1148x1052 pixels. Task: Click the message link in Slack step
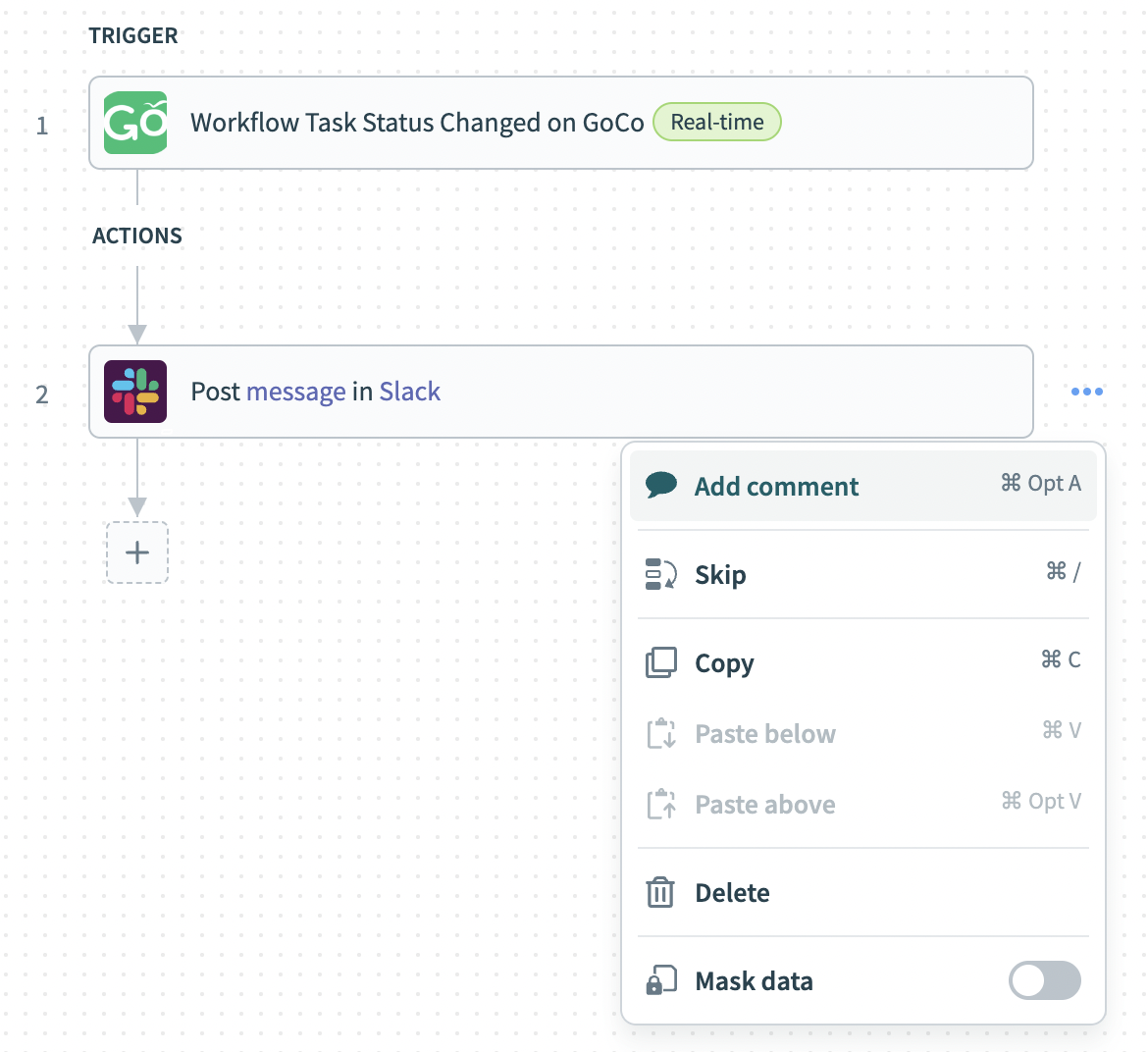[x=295, y=392]
